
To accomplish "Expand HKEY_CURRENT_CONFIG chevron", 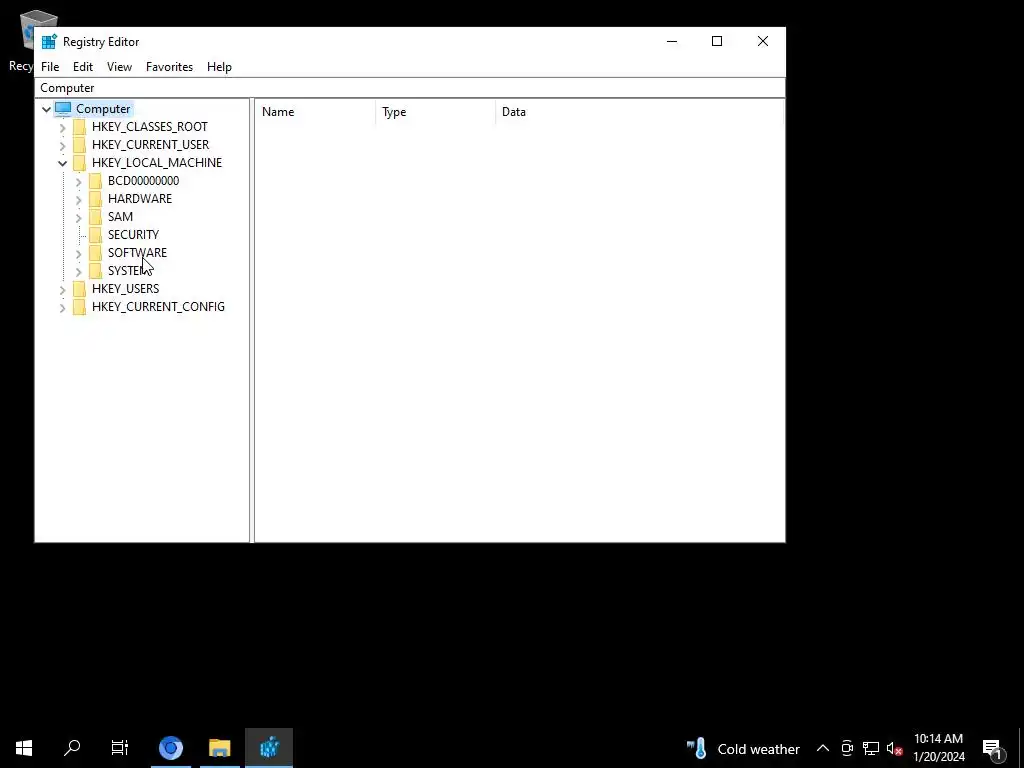I will 63,307.
